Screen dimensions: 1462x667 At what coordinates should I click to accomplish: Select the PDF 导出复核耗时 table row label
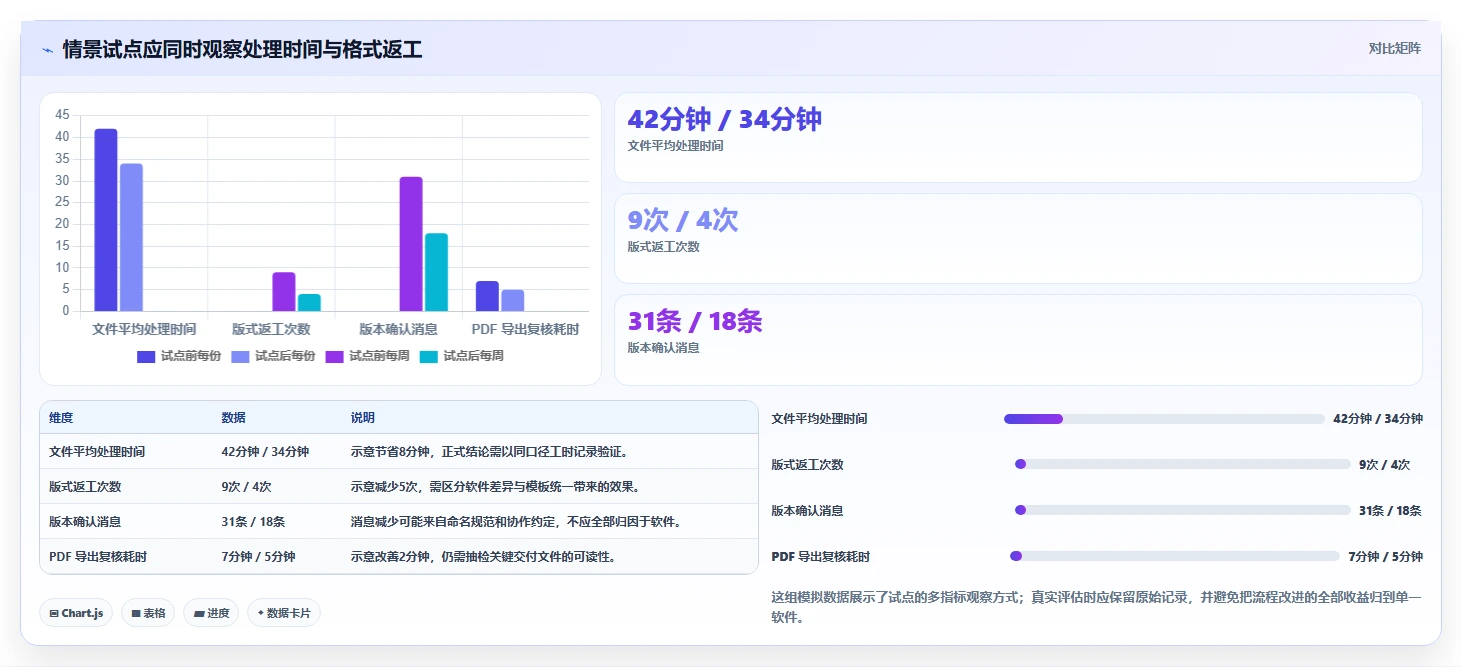98,557
